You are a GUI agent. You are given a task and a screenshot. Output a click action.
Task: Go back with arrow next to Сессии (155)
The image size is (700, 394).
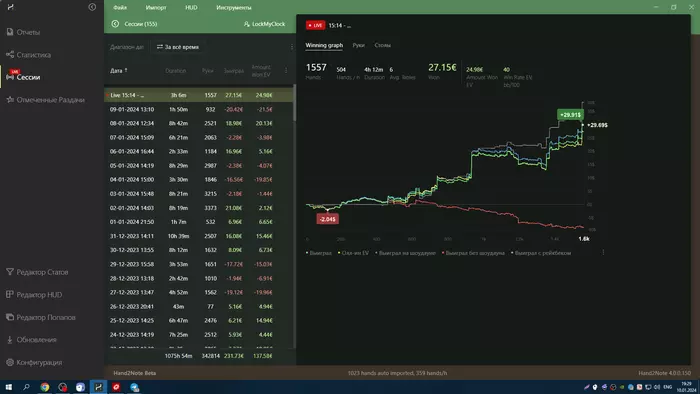[115, 24]
